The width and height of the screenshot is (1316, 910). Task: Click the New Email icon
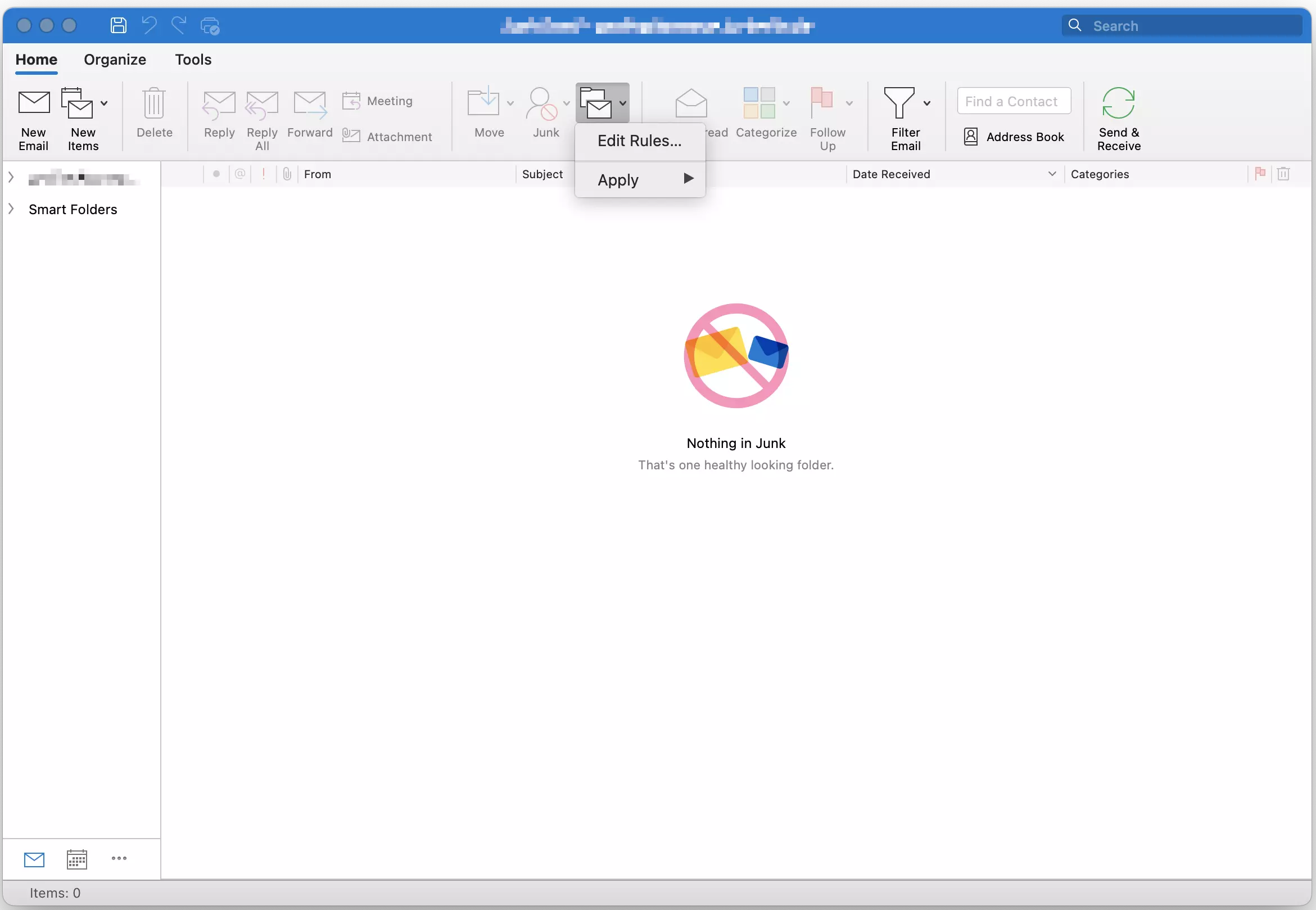coord(34,103)
